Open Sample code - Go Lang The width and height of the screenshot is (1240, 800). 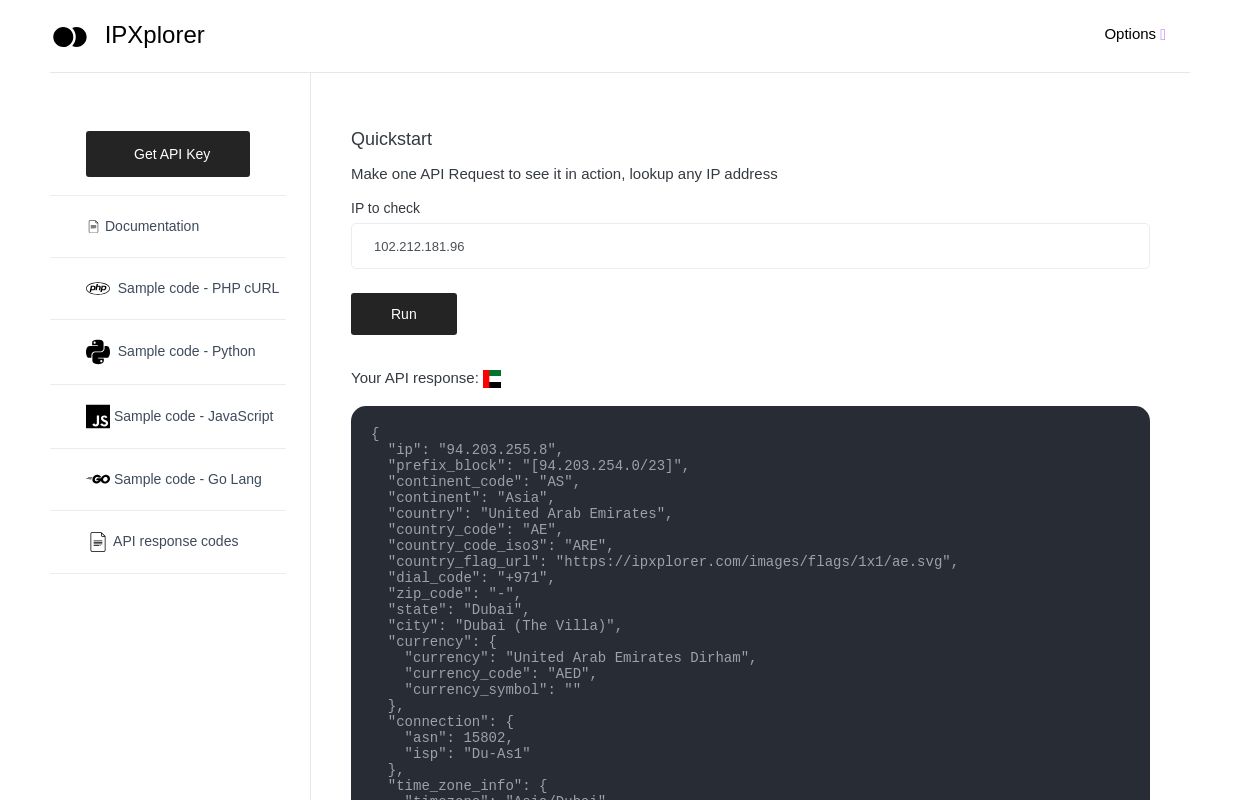pos(188,479)
